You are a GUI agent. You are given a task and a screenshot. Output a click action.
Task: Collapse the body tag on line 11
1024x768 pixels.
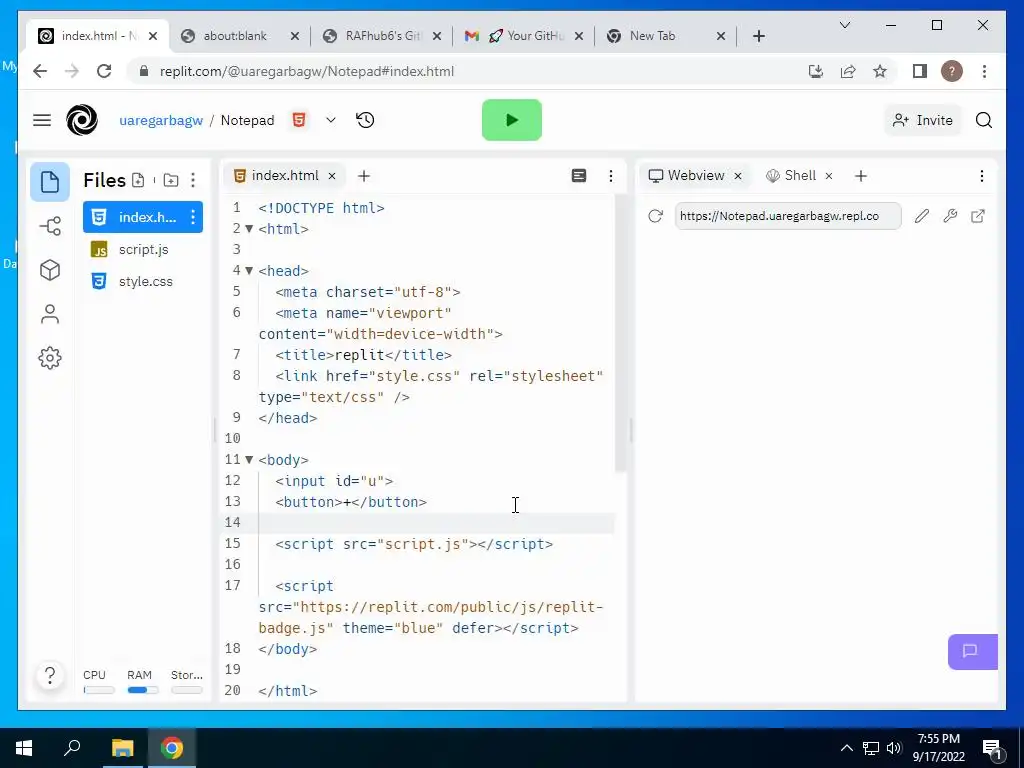[249, 460]
